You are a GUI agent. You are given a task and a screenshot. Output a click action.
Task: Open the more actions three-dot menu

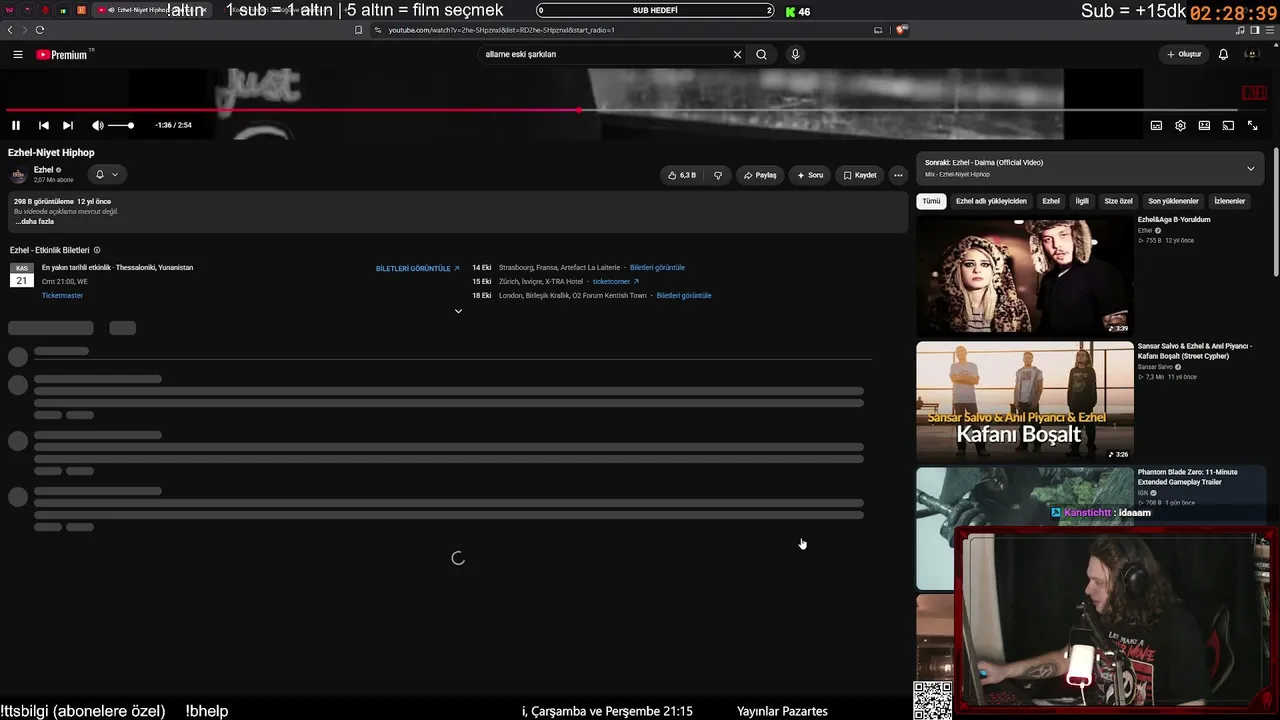click(898, 175)
